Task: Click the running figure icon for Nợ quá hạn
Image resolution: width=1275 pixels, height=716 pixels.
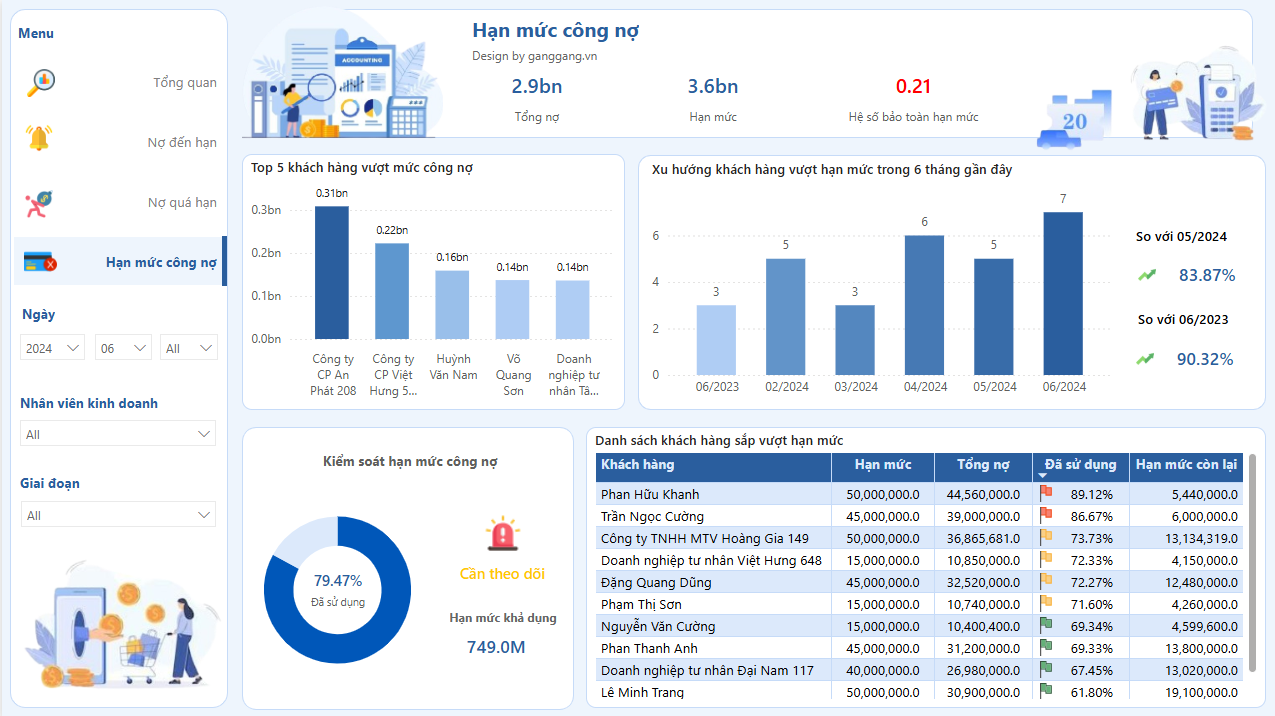Action: 38,203
